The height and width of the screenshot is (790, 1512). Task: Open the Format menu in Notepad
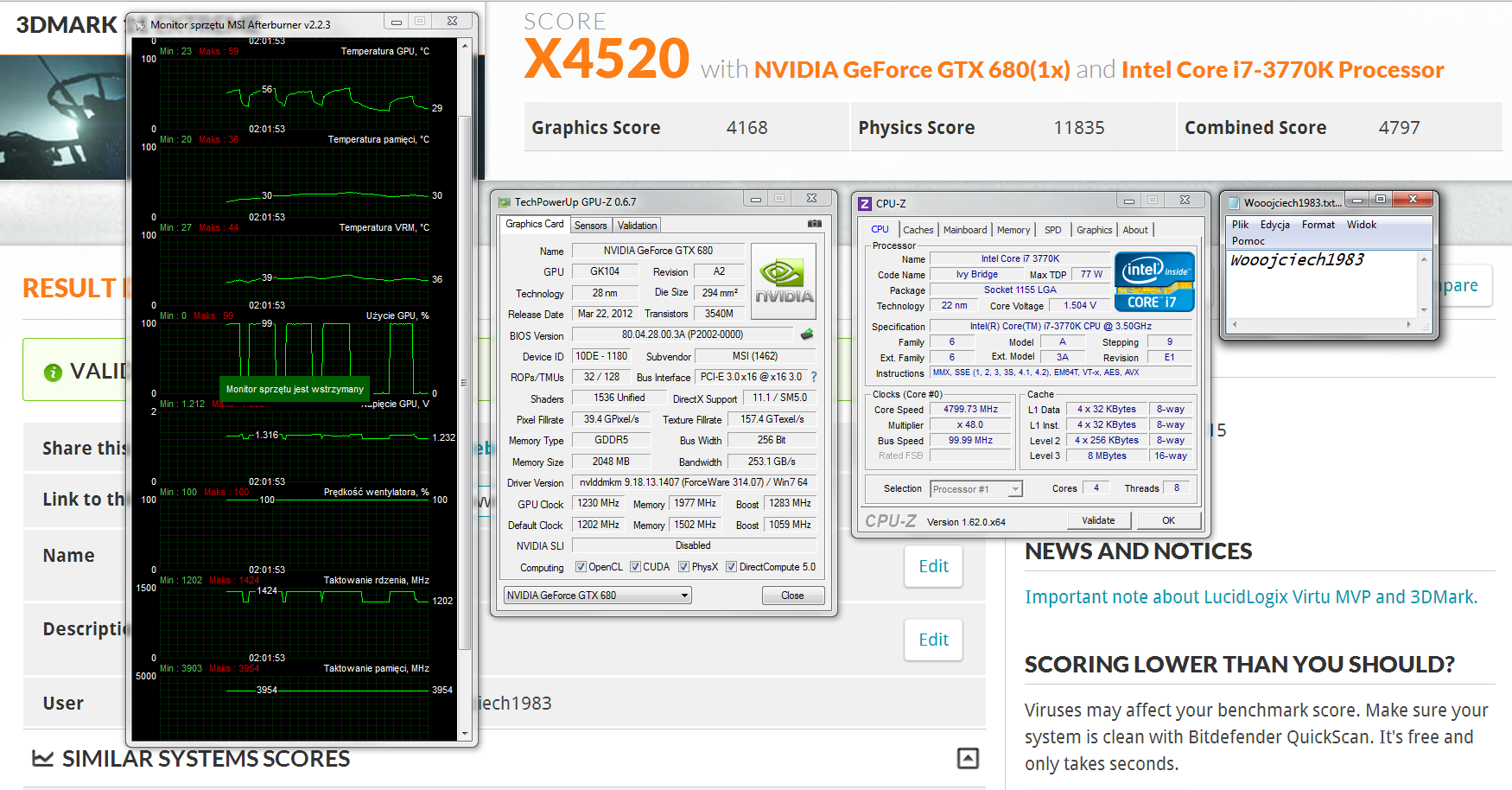coord(1318,225)
